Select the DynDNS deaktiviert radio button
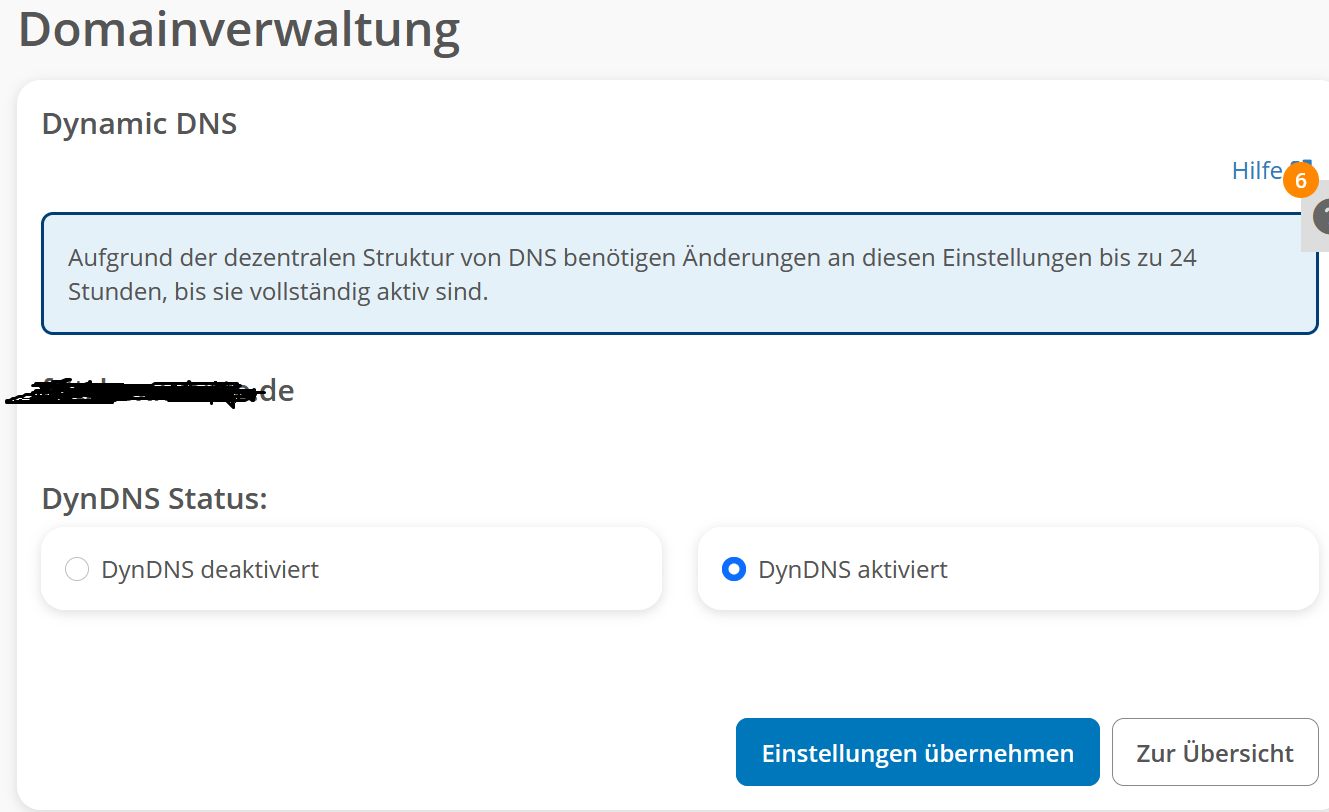 [x=77, y=570]
